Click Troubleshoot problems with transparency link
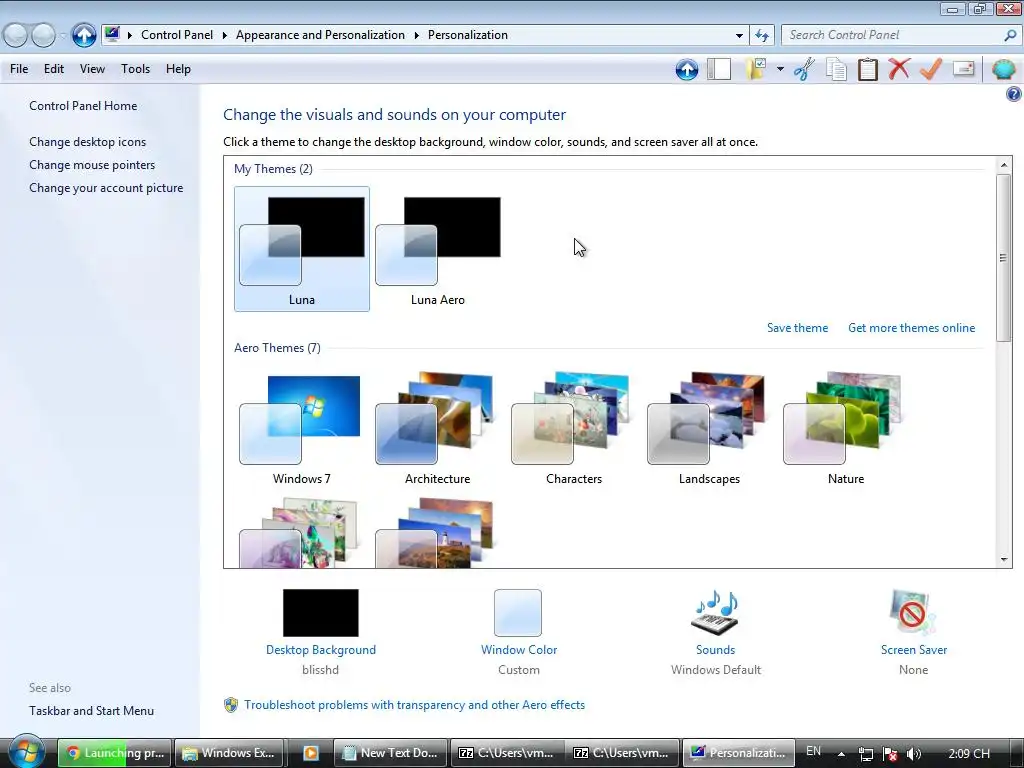Viewport: 1024px width, 768px height. pyautogui.click(x=414, y=705)
